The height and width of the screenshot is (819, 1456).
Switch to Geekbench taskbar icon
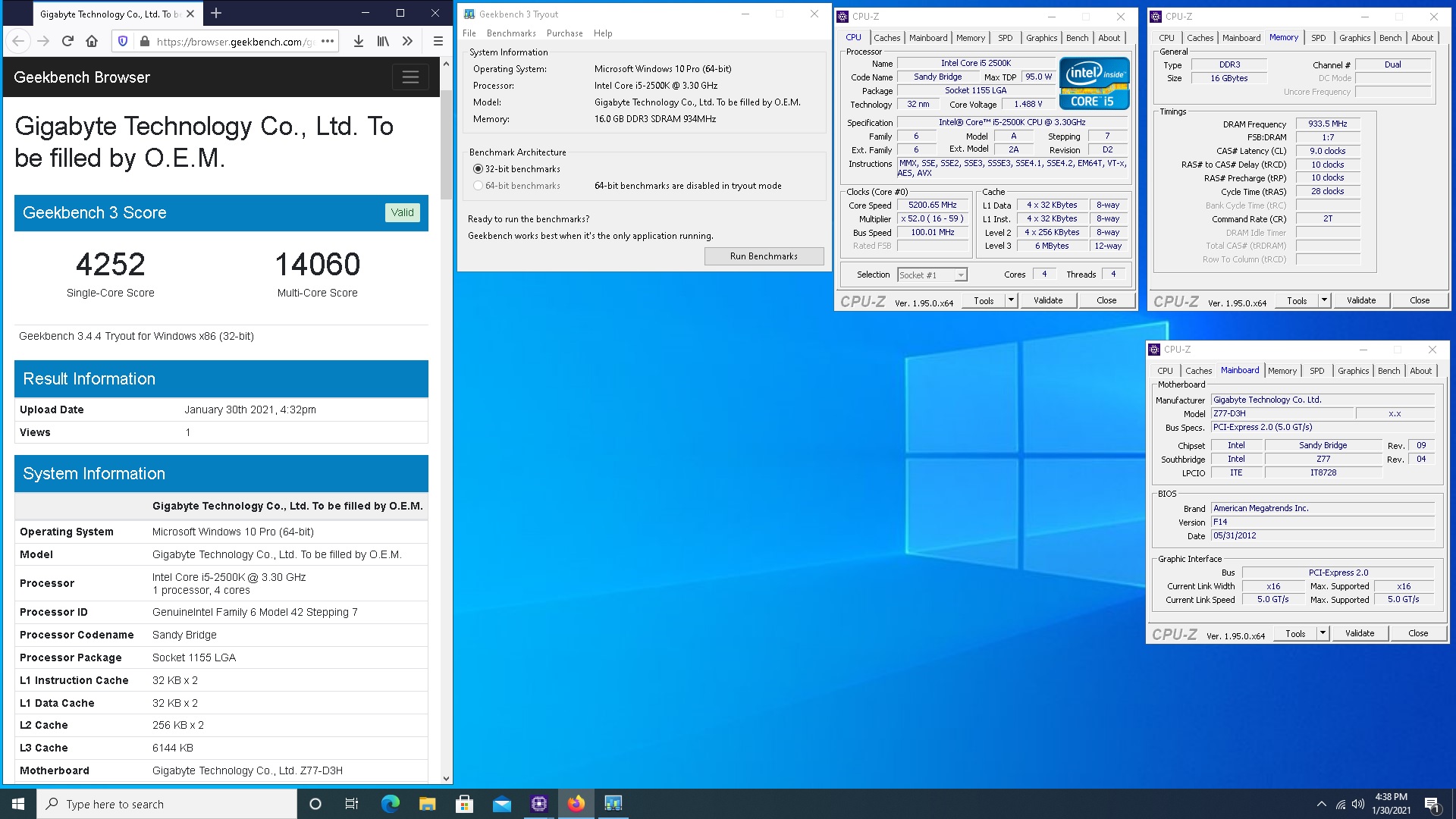pyautogui.click(x=613, y=804)
